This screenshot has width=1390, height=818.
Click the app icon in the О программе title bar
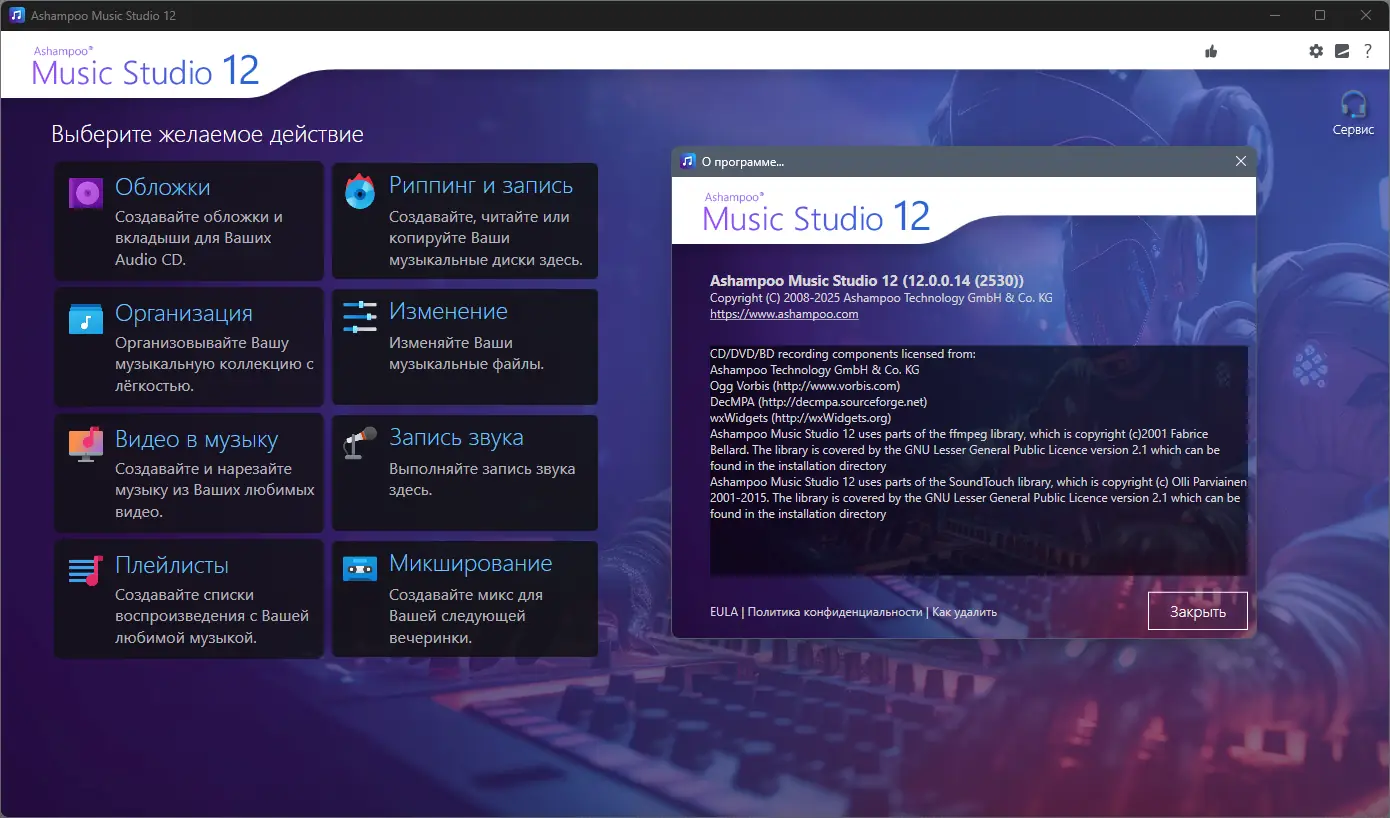tap(687, 161)
